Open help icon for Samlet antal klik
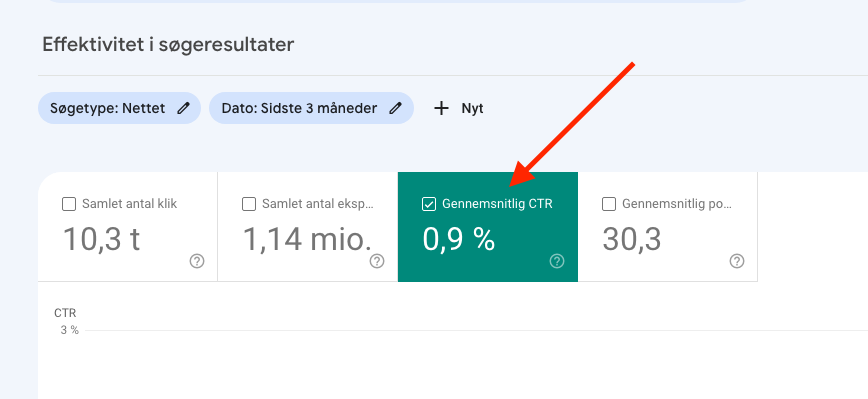Screen dimensions: 868x399 pos(197,261)
